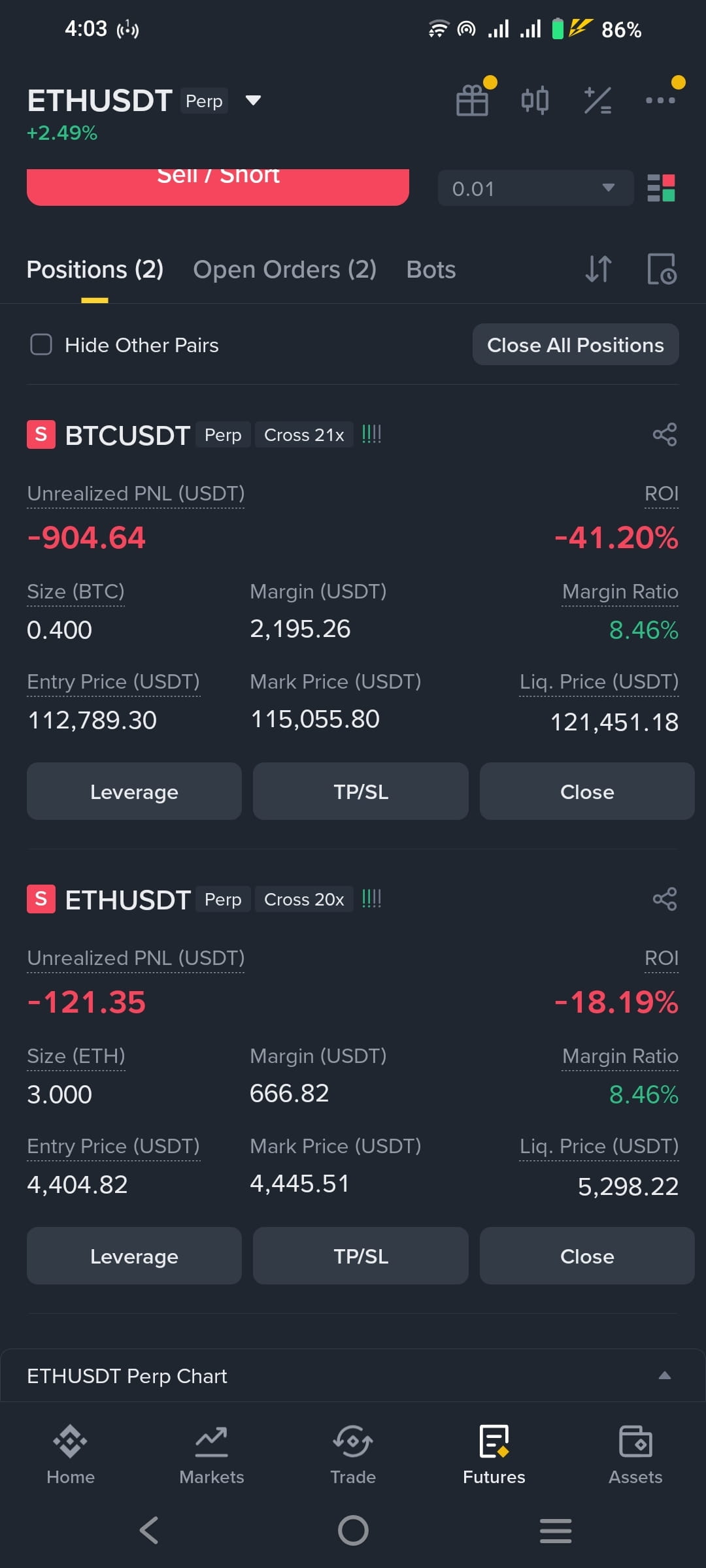The height and width of the screenshot is (1568, 706).
Task: Tap Close All Positions button
Action: coord(575,344)
